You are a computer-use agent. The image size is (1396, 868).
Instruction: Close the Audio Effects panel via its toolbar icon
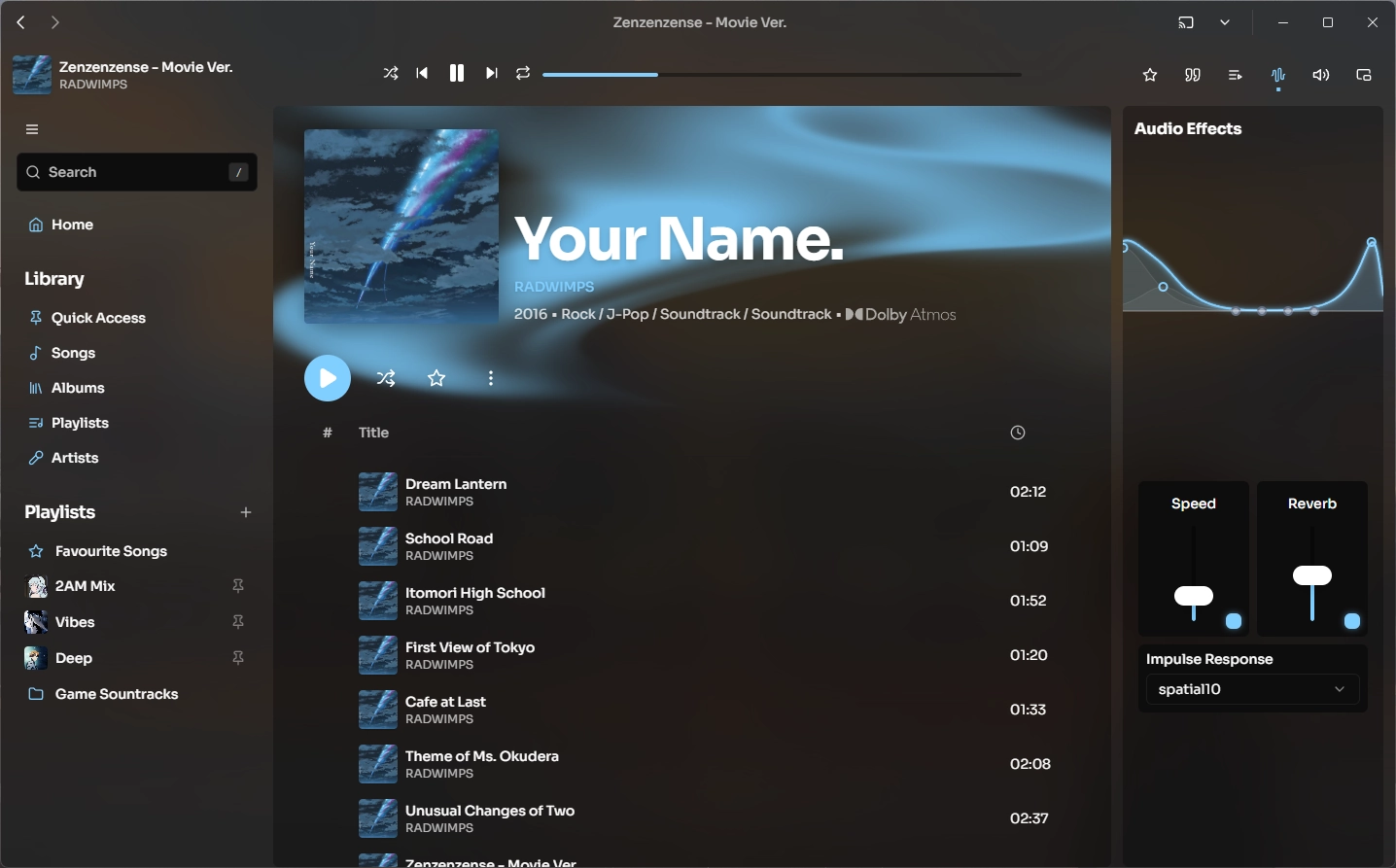(1278, 75)
